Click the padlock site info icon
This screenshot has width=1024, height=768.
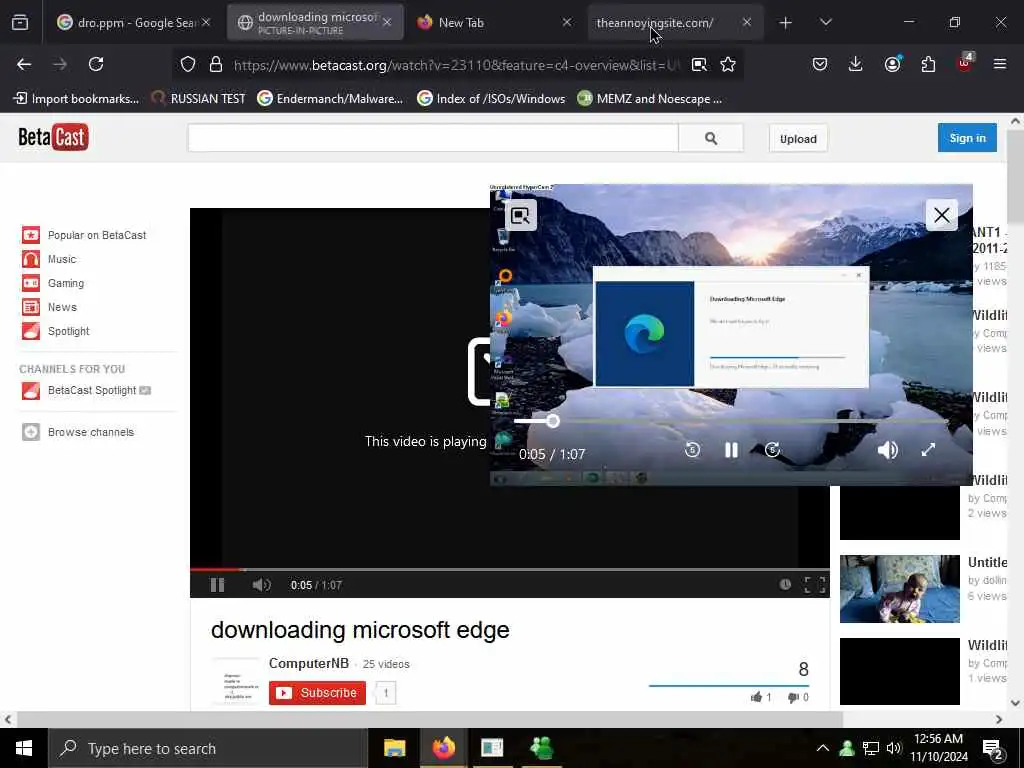click(216, 64)
